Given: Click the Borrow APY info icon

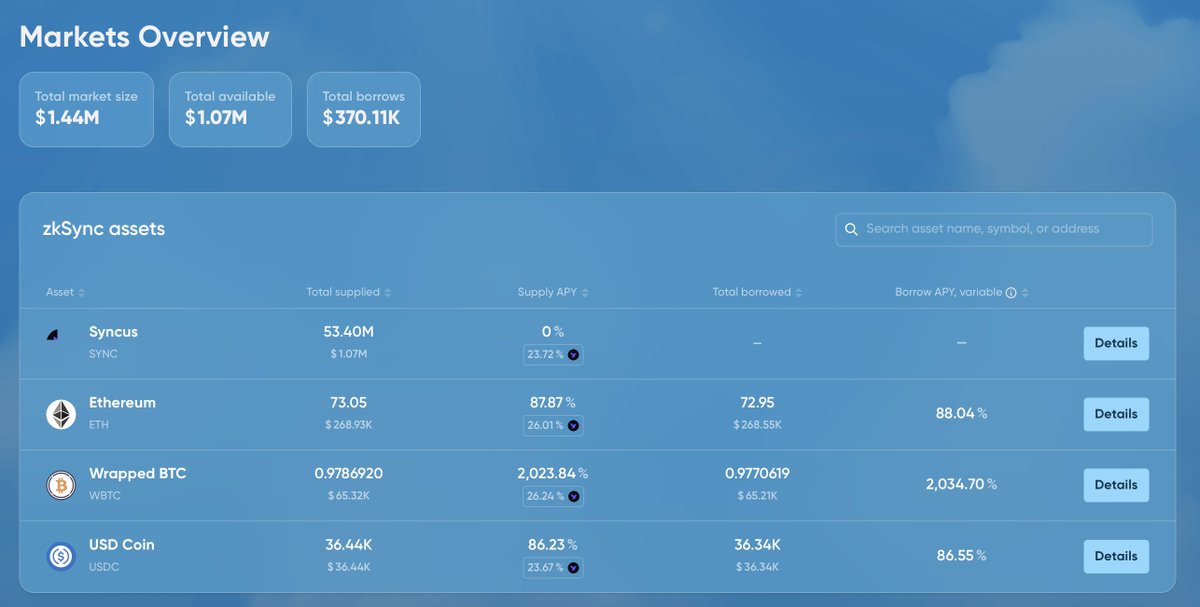Looking at the screenshot, I should [x=1011, y=293].
